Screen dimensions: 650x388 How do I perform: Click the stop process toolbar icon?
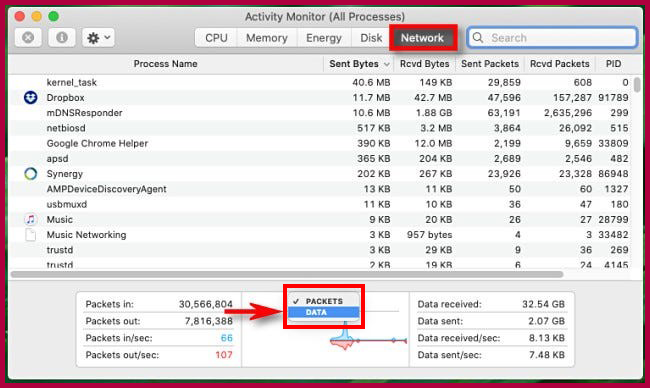click(28, 38)
